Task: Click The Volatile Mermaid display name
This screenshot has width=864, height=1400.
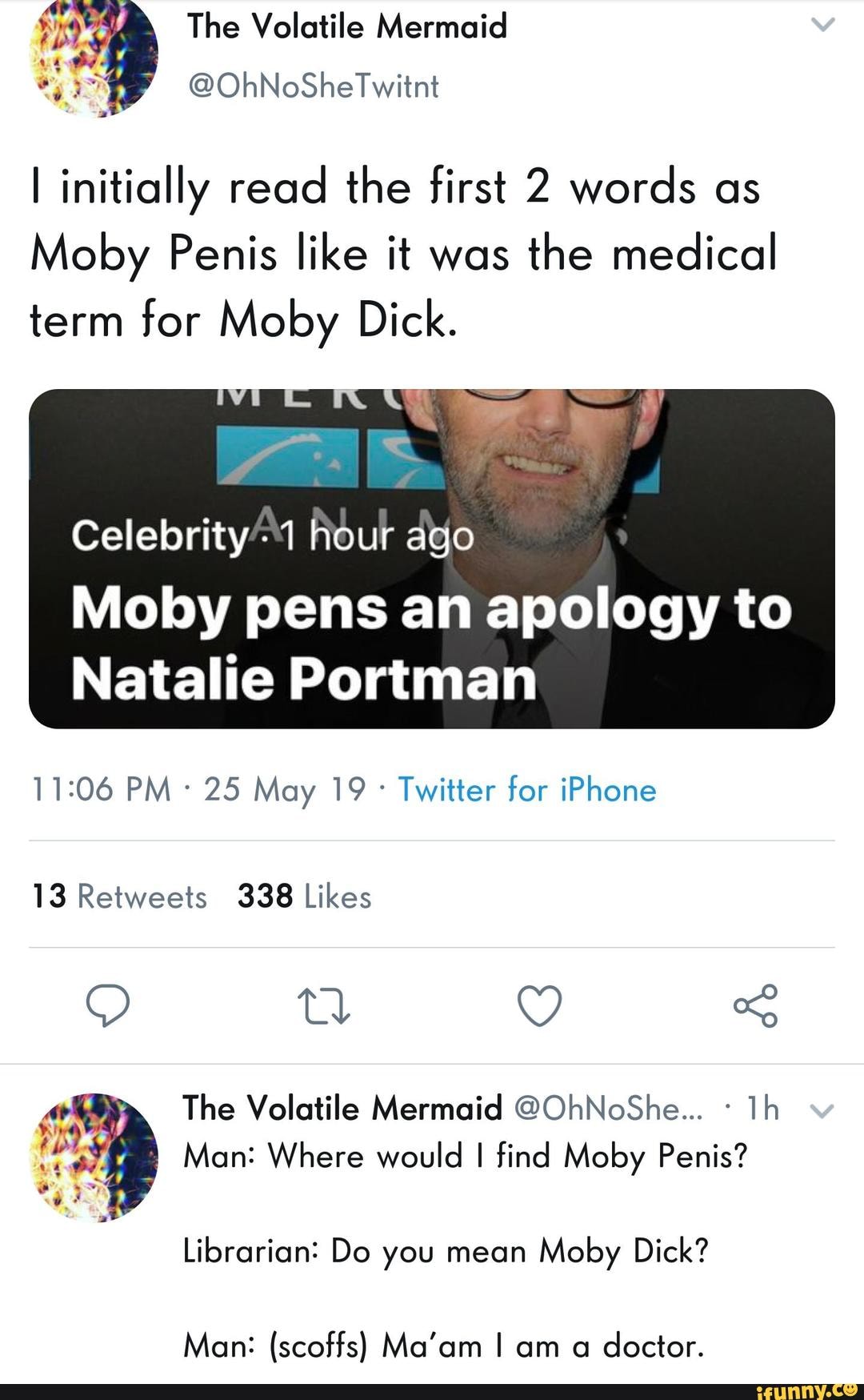Action: coord(347,26)
